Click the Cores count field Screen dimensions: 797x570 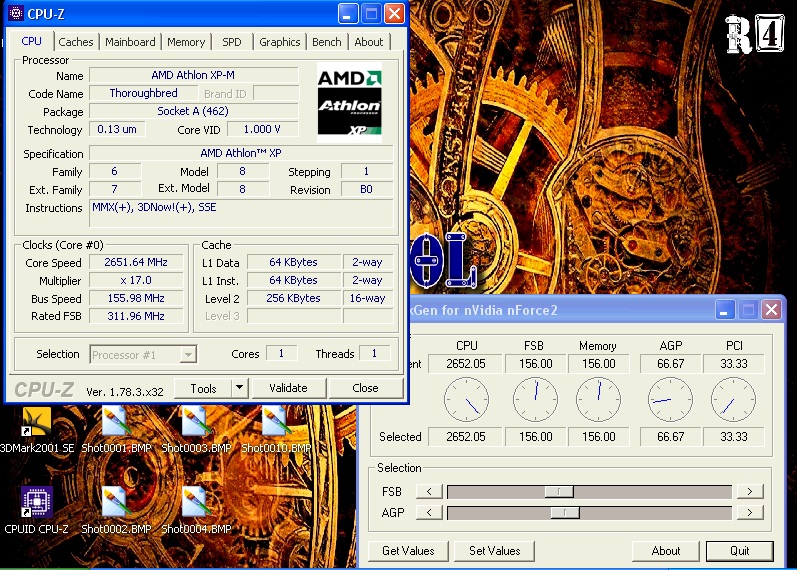pos(281,353)
